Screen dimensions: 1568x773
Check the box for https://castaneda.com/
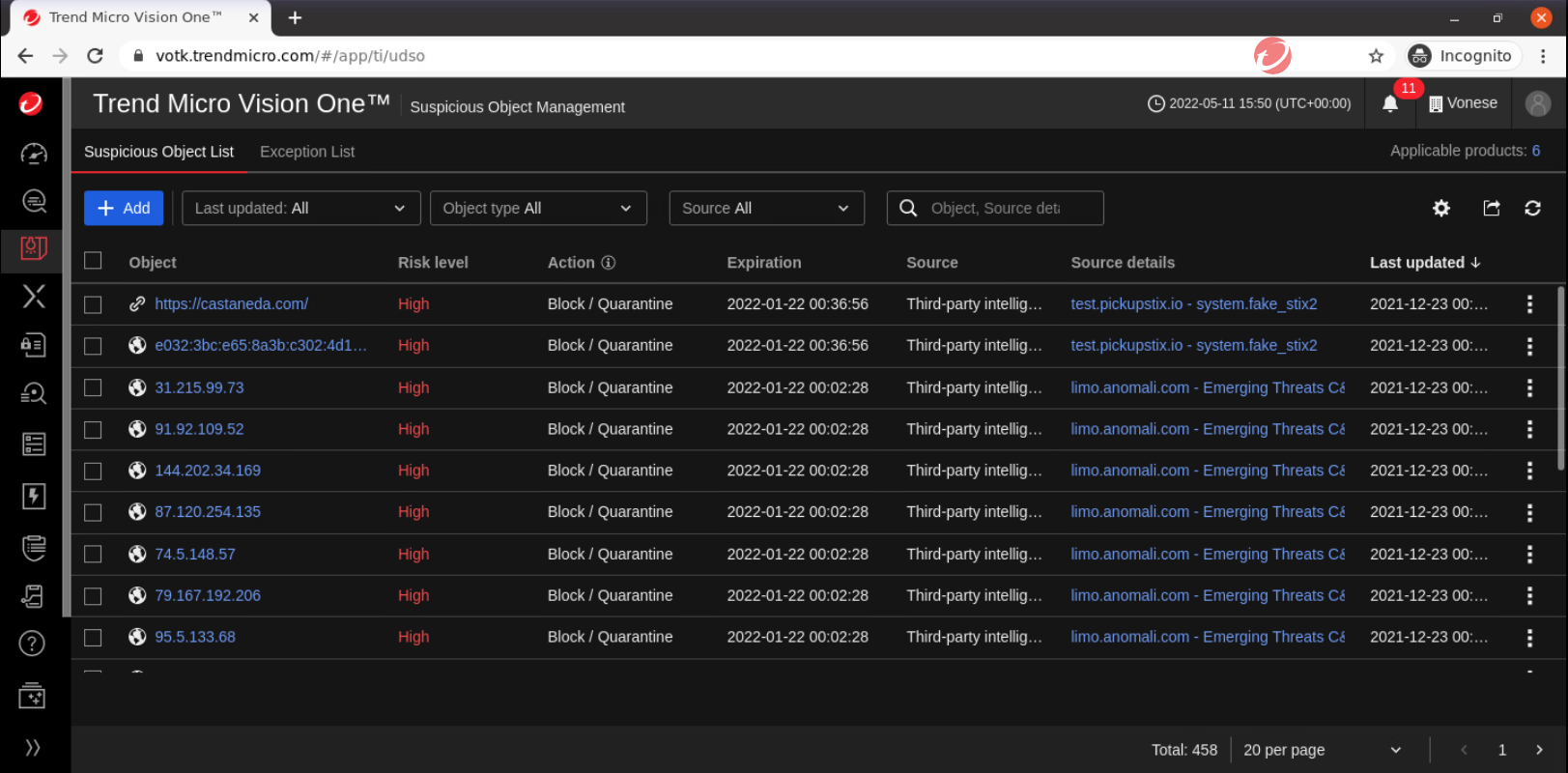click(93, 304)
